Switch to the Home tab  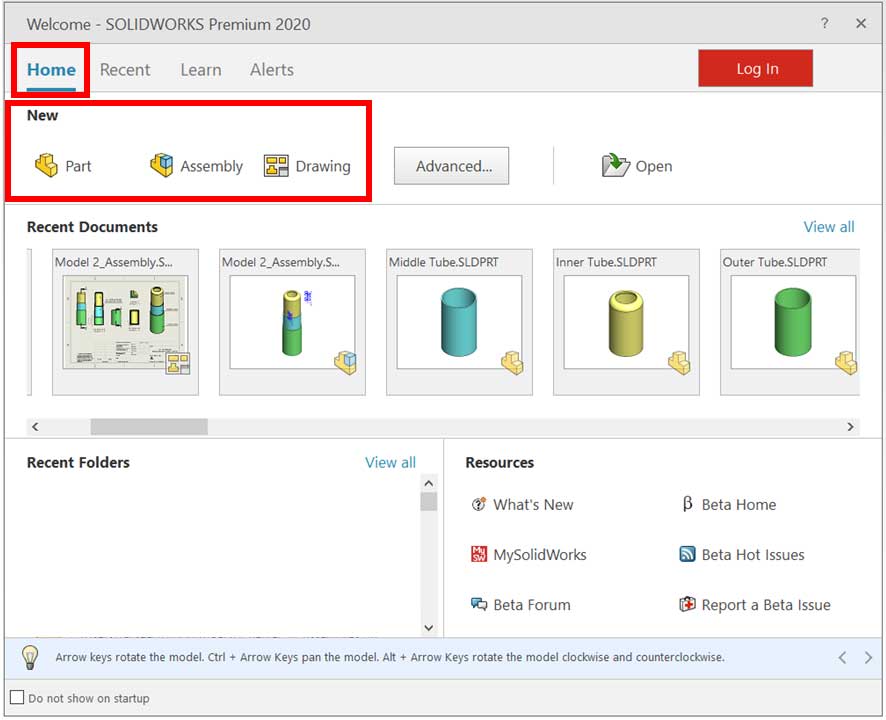pos(51,70)
